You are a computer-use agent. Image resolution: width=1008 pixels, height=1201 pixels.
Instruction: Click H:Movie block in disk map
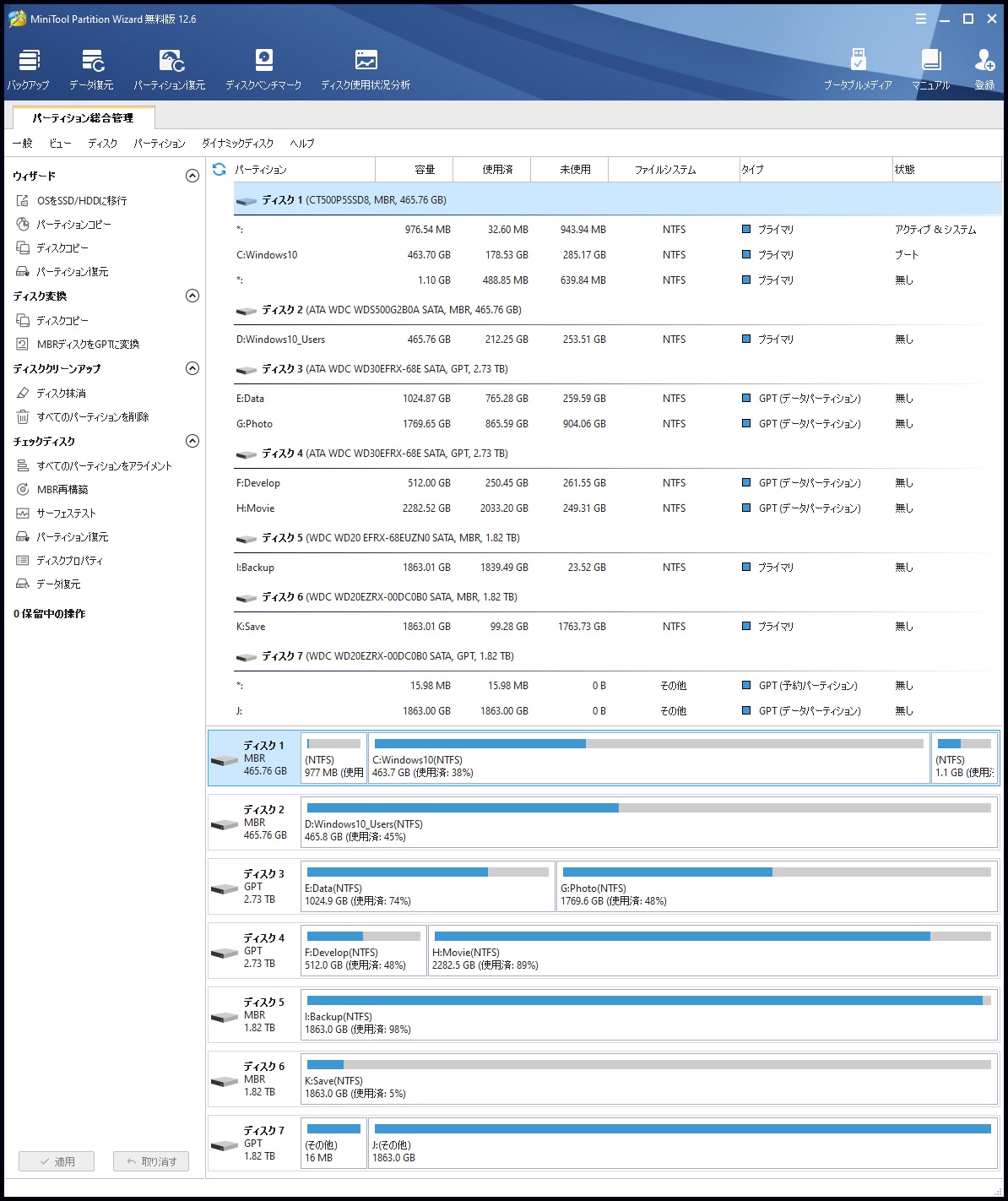(x=713, y=951)
